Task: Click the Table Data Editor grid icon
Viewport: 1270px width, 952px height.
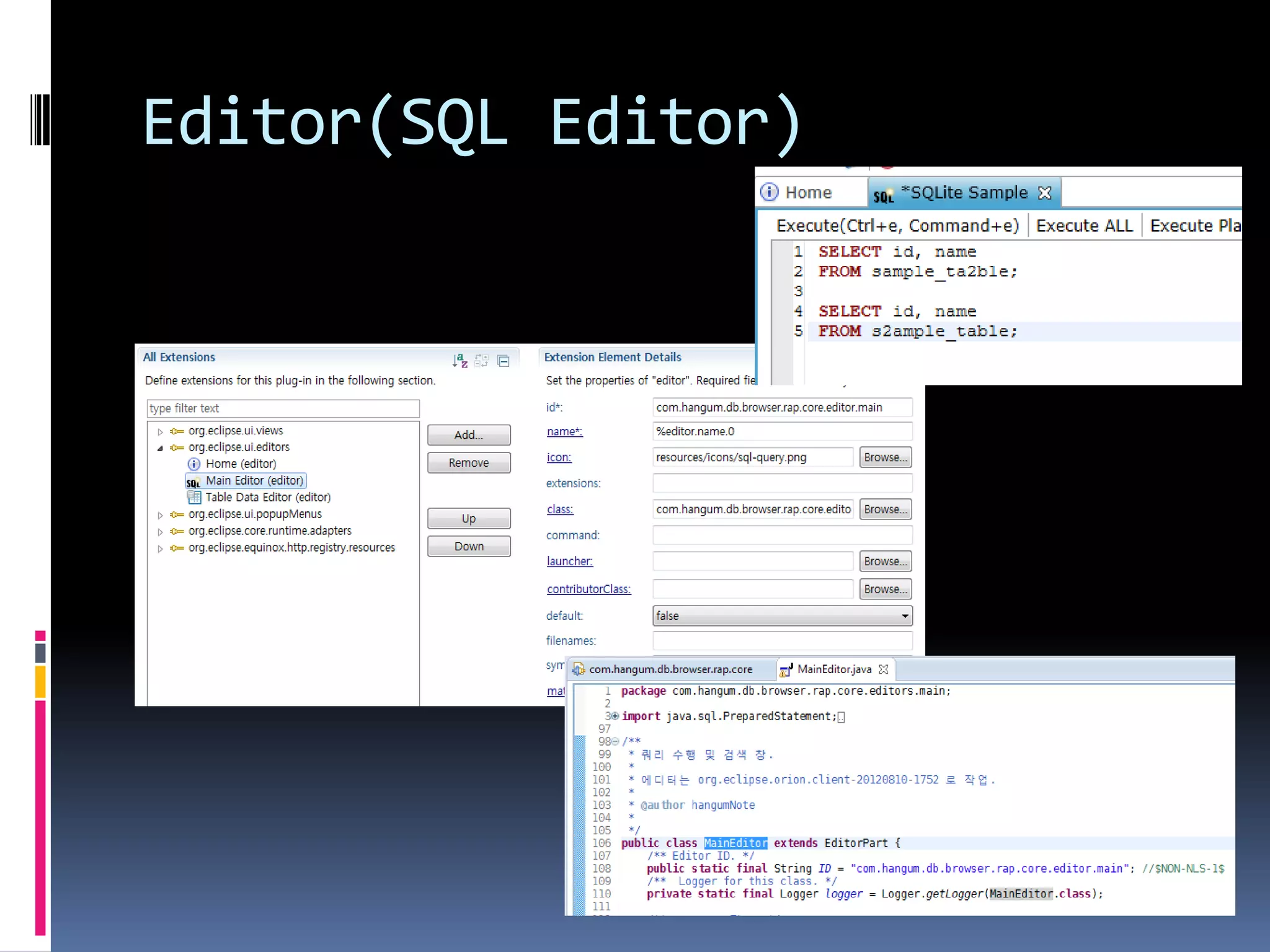Action: 194,497
